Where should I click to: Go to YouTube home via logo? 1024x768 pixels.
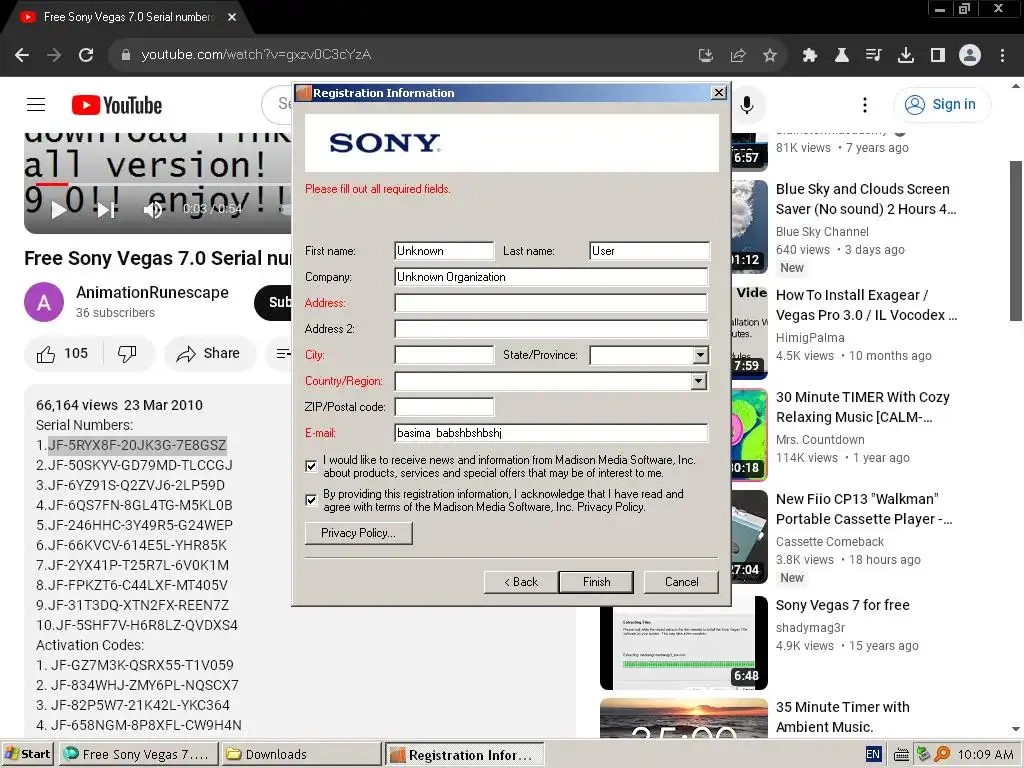pyautogui.click(x=117, y=105)
